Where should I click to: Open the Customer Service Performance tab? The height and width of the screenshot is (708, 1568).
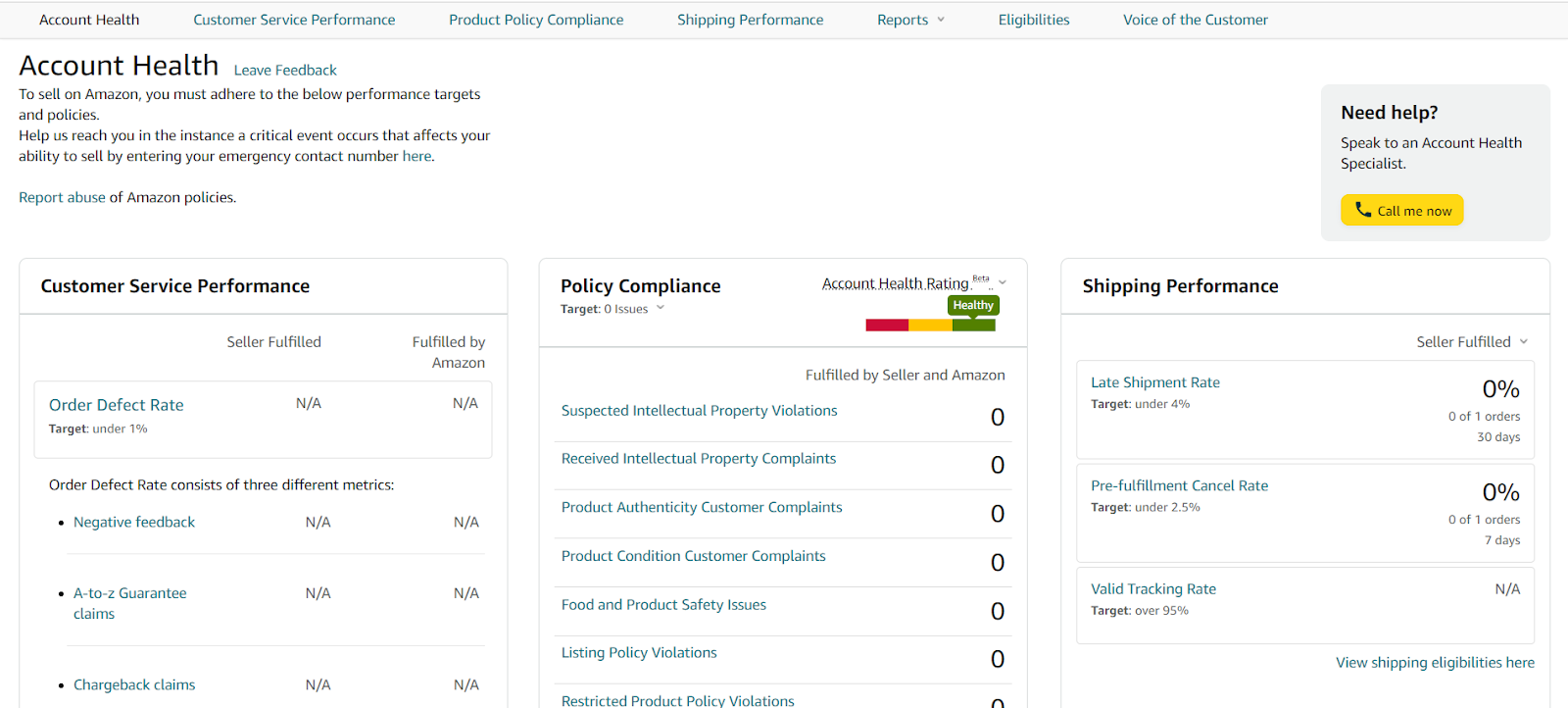294,20
